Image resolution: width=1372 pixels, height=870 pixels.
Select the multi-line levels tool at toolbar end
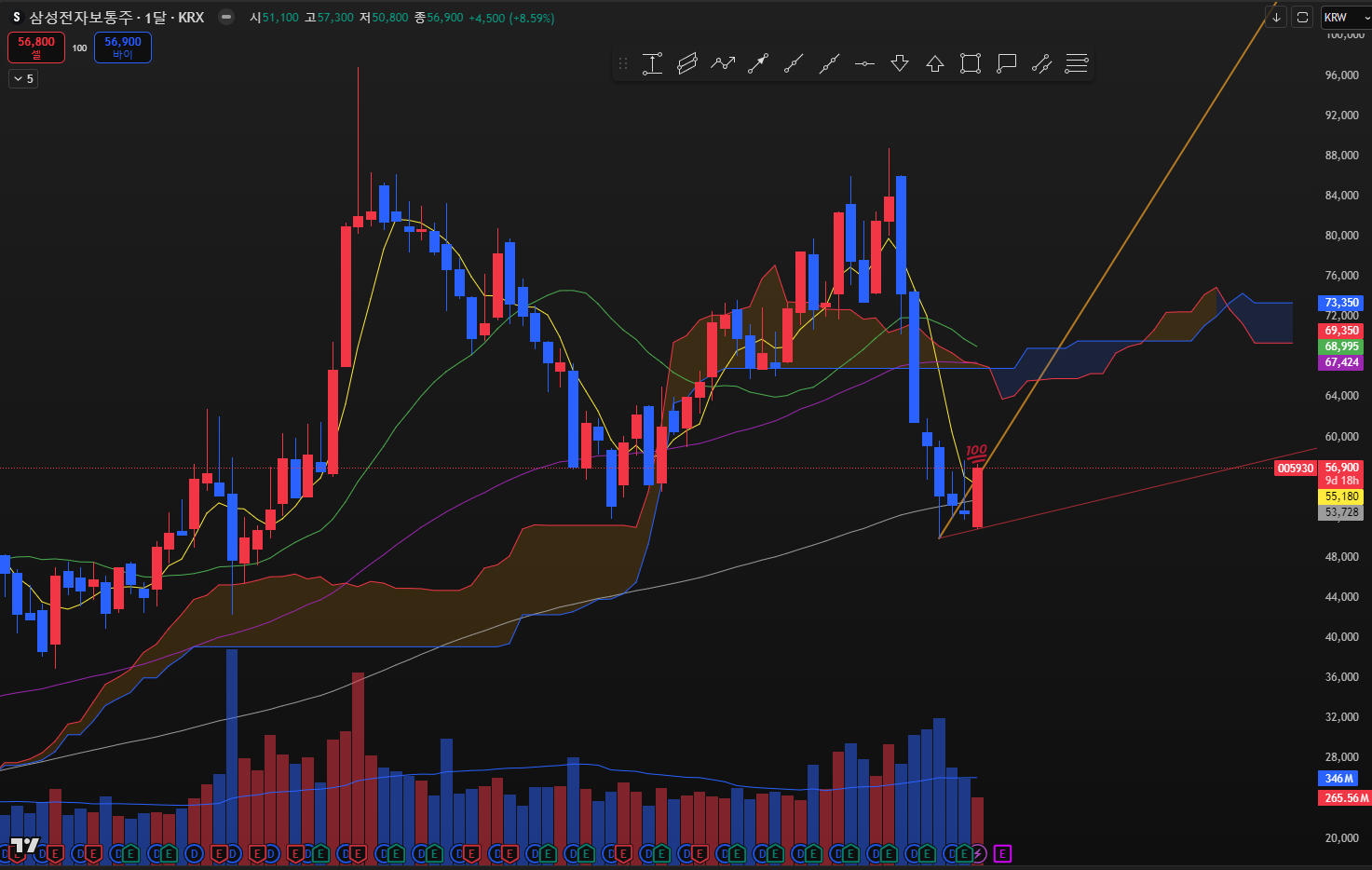(x=1077, y=63)
